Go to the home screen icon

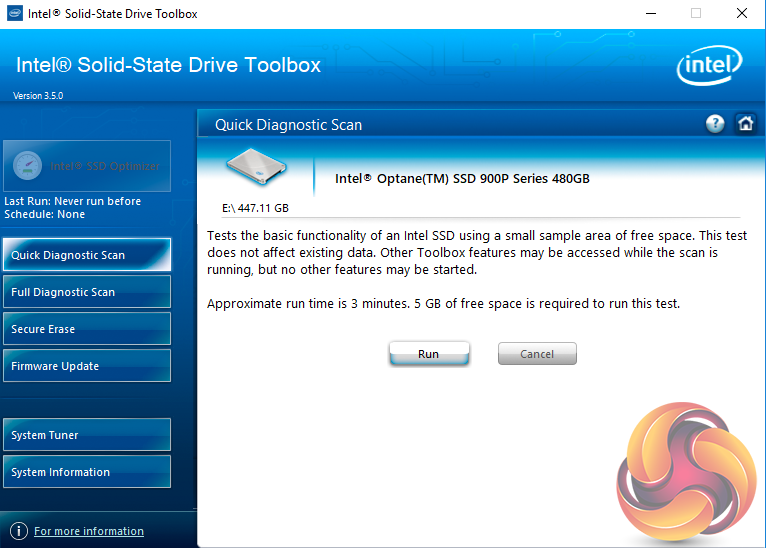[x=745, y=124]
